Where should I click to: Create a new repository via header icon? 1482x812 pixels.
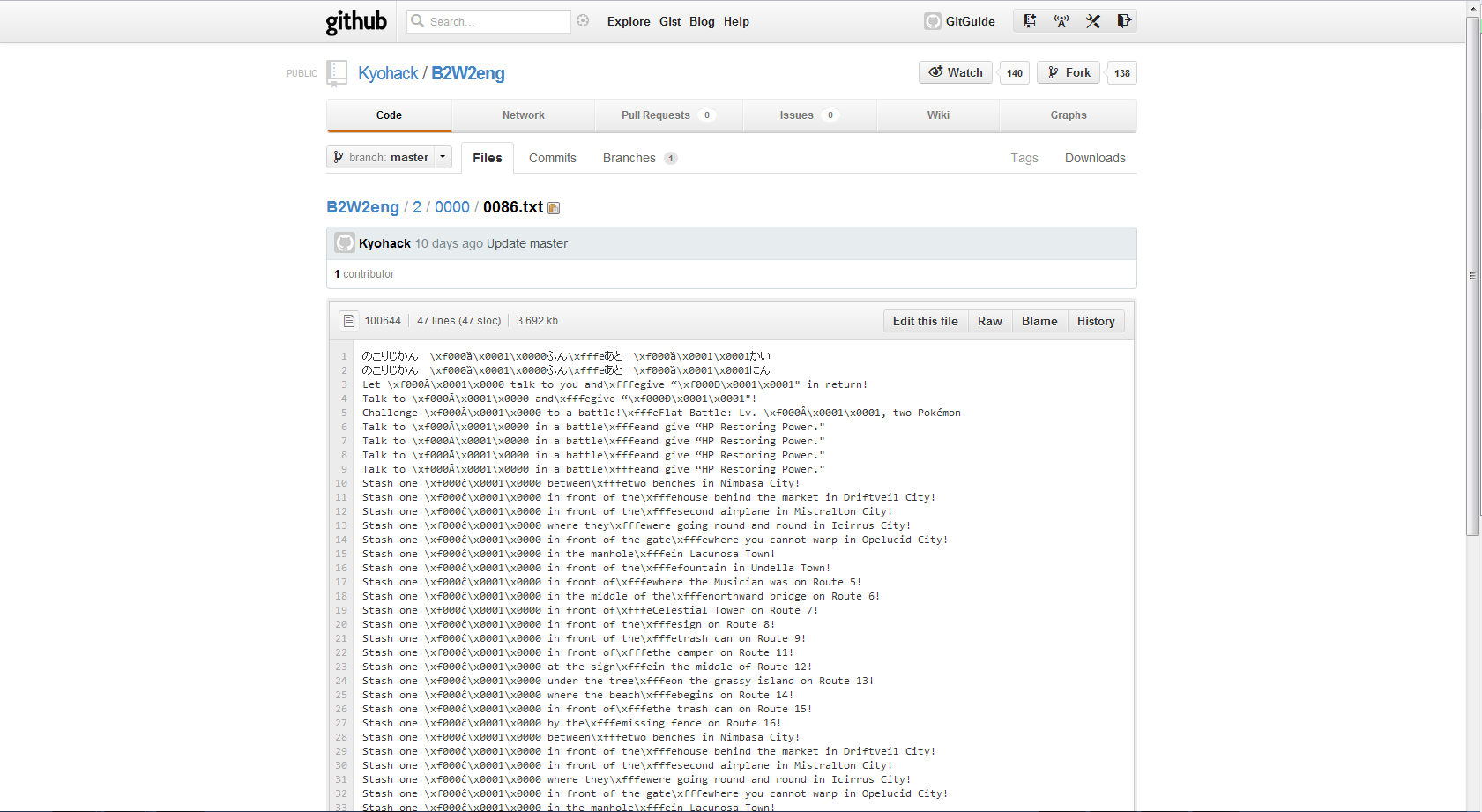tap(1030, 21)
